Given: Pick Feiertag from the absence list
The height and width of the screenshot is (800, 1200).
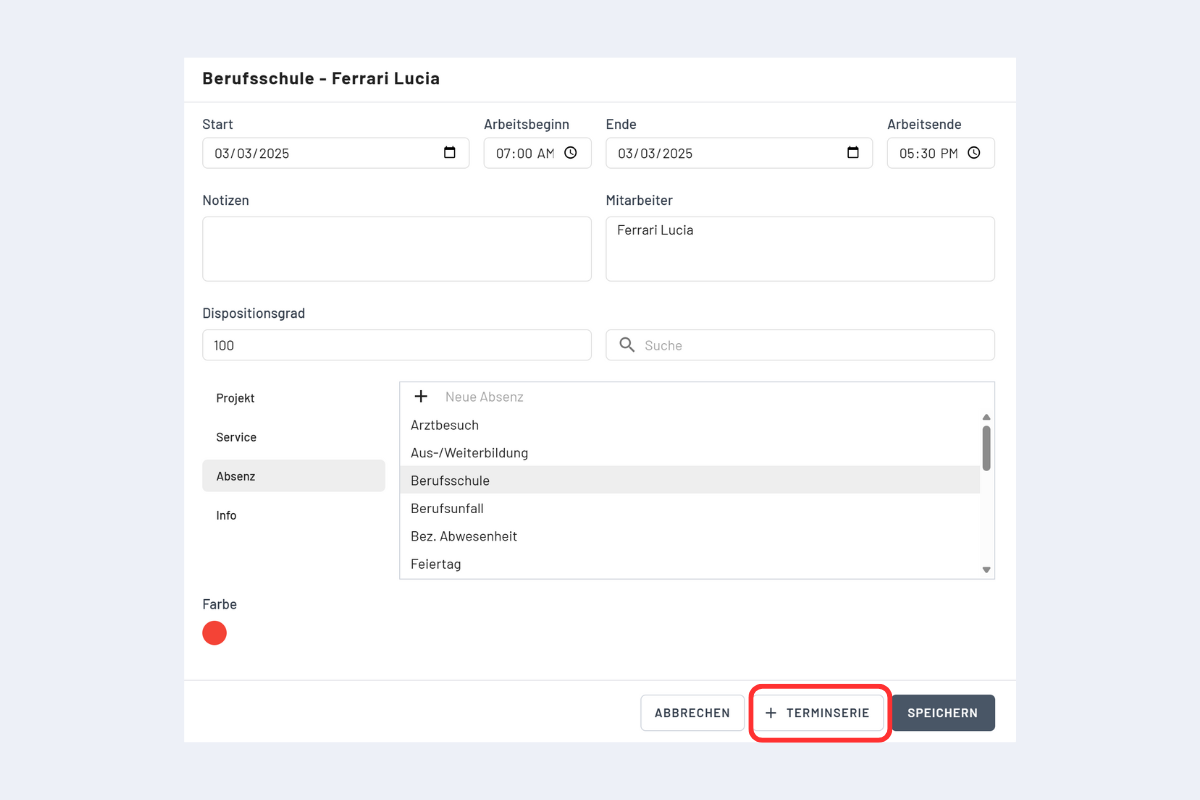Looking at the screenshot, I should click(x=436, y=564).
